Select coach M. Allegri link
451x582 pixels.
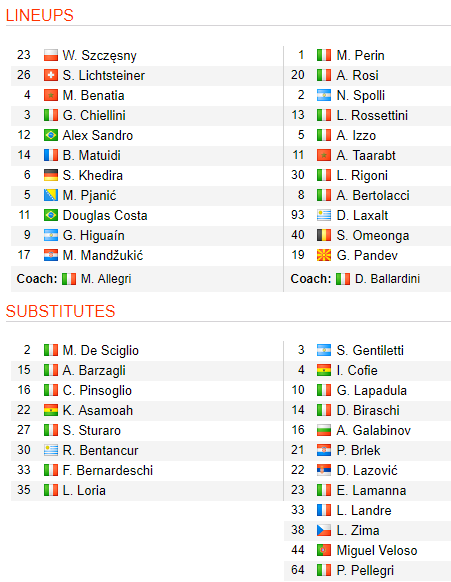(106, 279)
